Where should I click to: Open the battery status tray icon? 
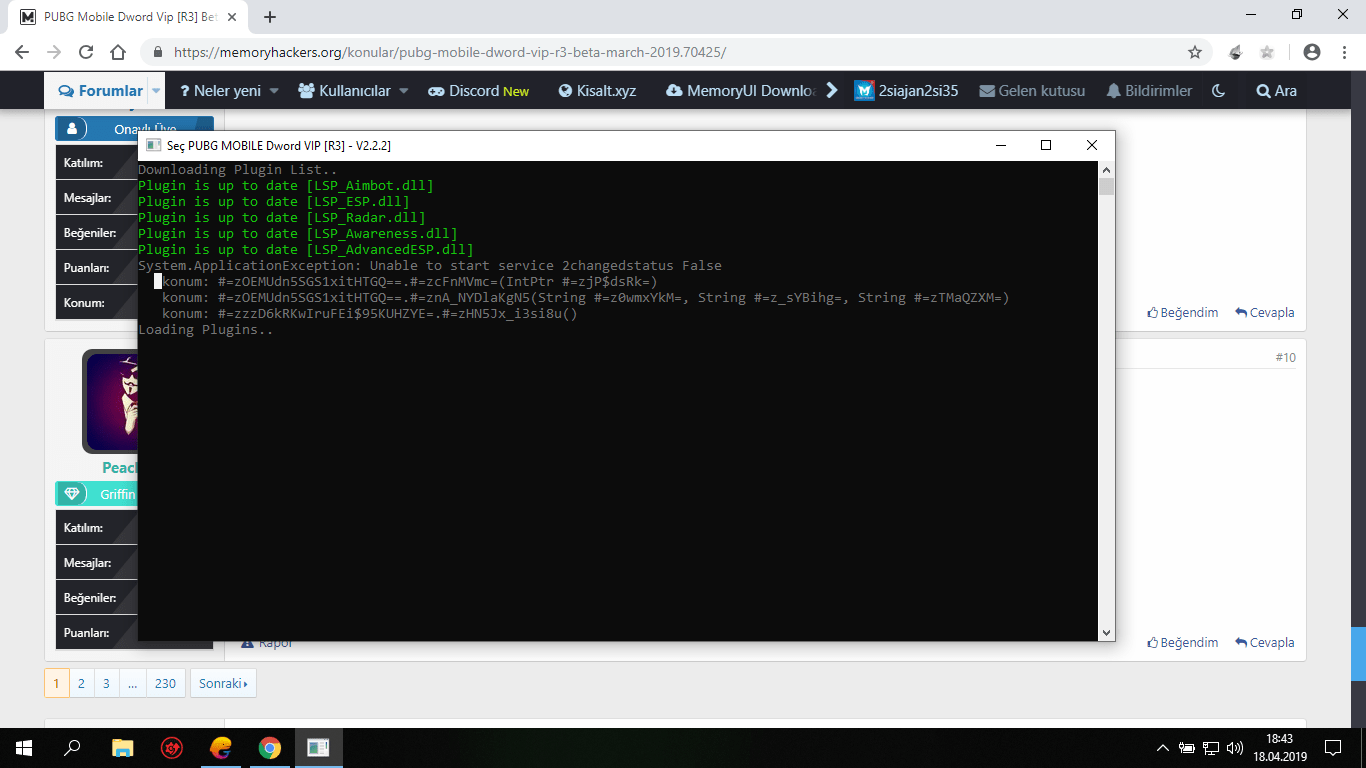point(1187,747)
